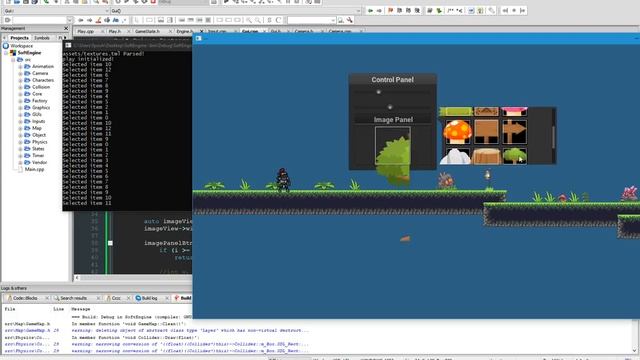Adjust the second Control Panel slider handle

(x=390, y=107)
